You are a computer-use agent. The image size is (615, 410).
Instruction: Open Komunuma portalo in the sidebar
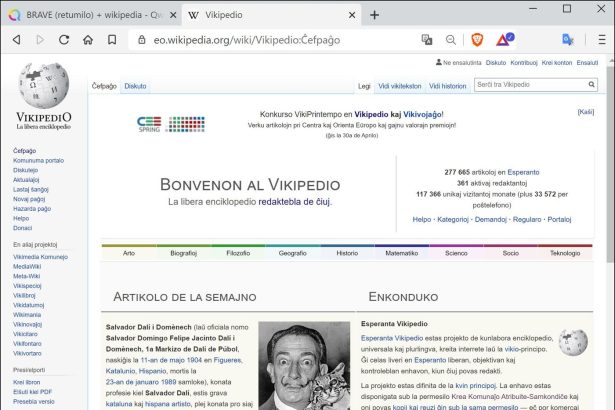(38, 160)
